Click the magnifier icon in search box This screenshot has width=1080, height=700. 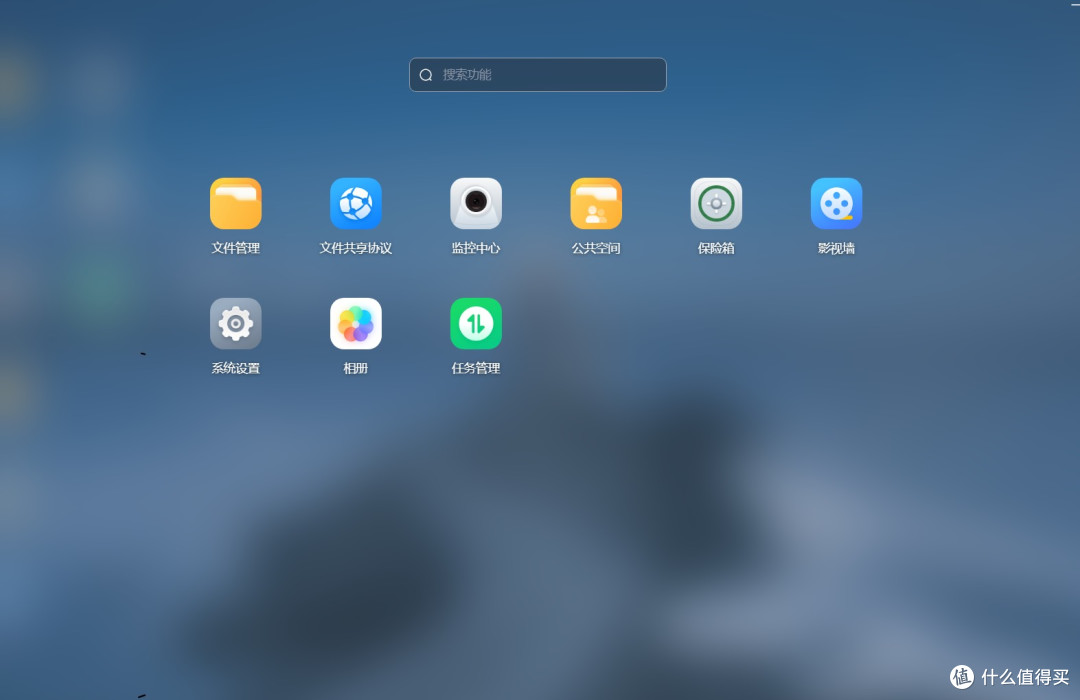[426, 75]
